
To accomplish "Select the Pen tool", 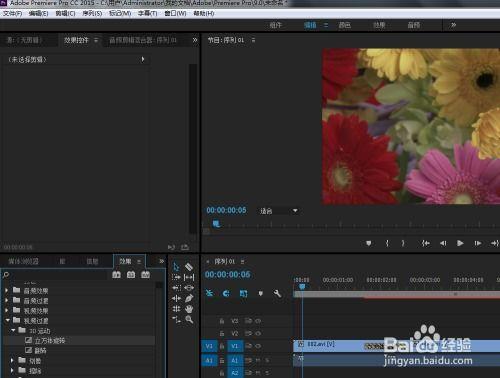I will (x=189, y=298).
